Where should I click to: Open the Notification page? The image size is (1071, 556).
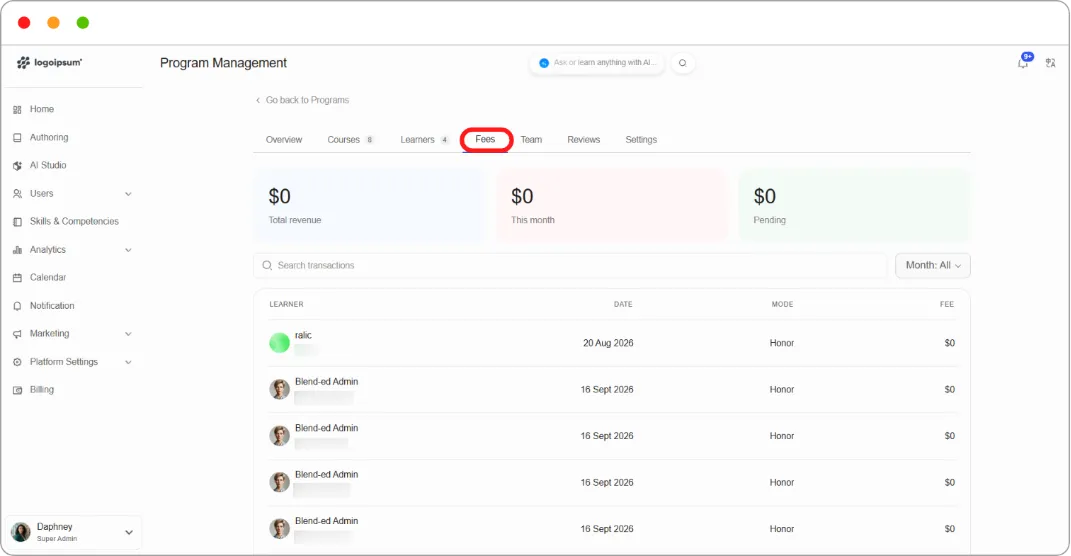coord(52,306)
